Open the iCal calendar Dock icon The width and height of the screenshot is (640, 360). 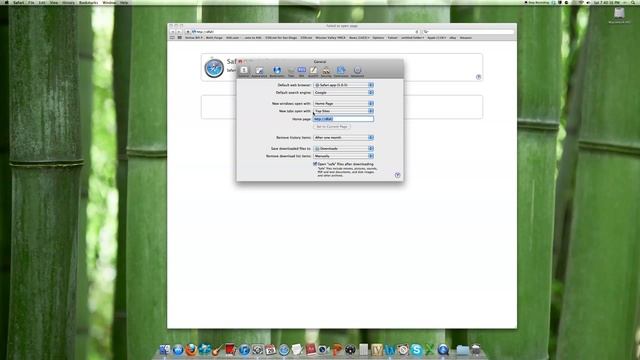click(x=270, y=350)
